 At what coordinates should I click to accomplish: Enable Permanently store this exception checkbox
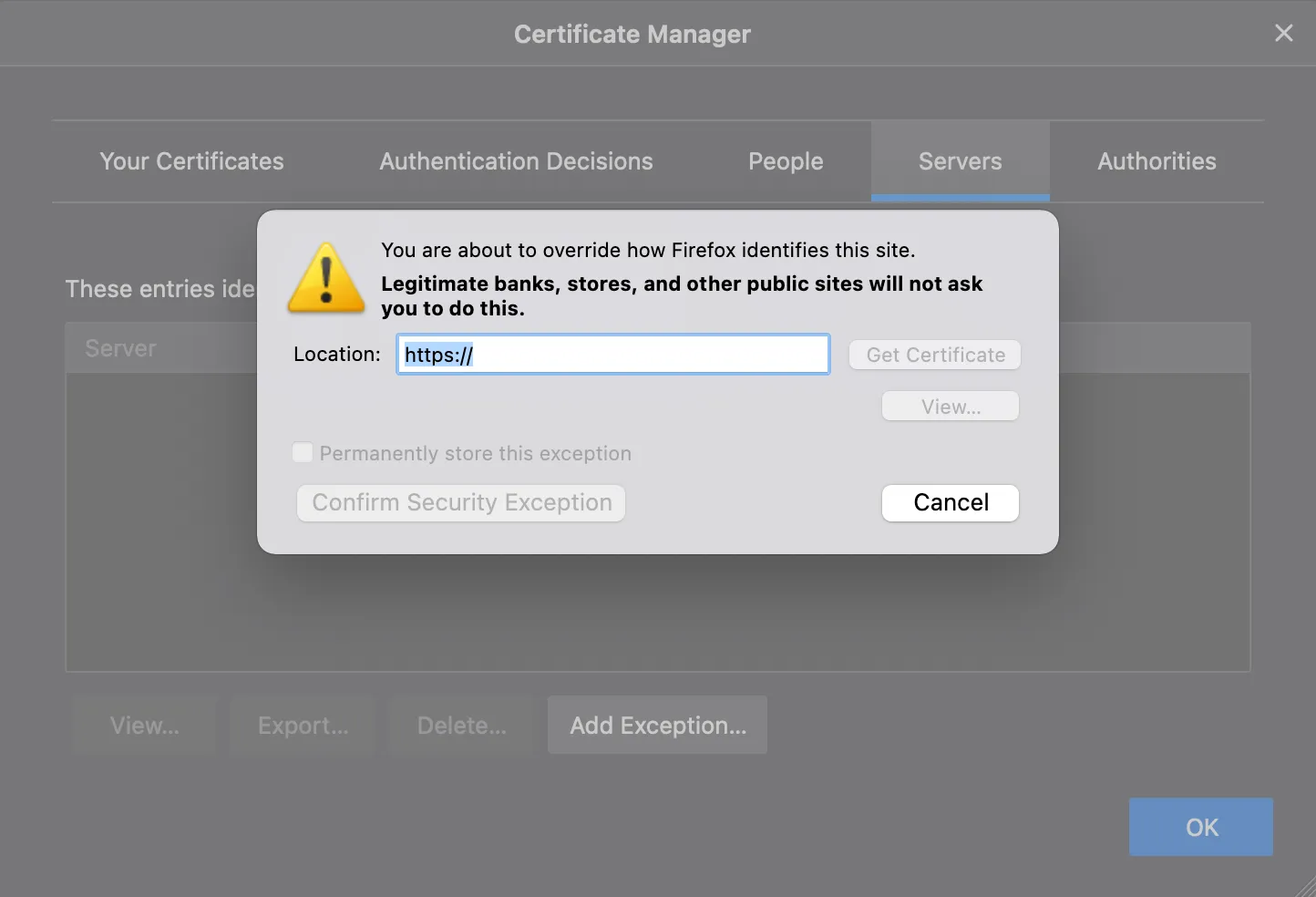pyautogui.click(x=303, y=453)
